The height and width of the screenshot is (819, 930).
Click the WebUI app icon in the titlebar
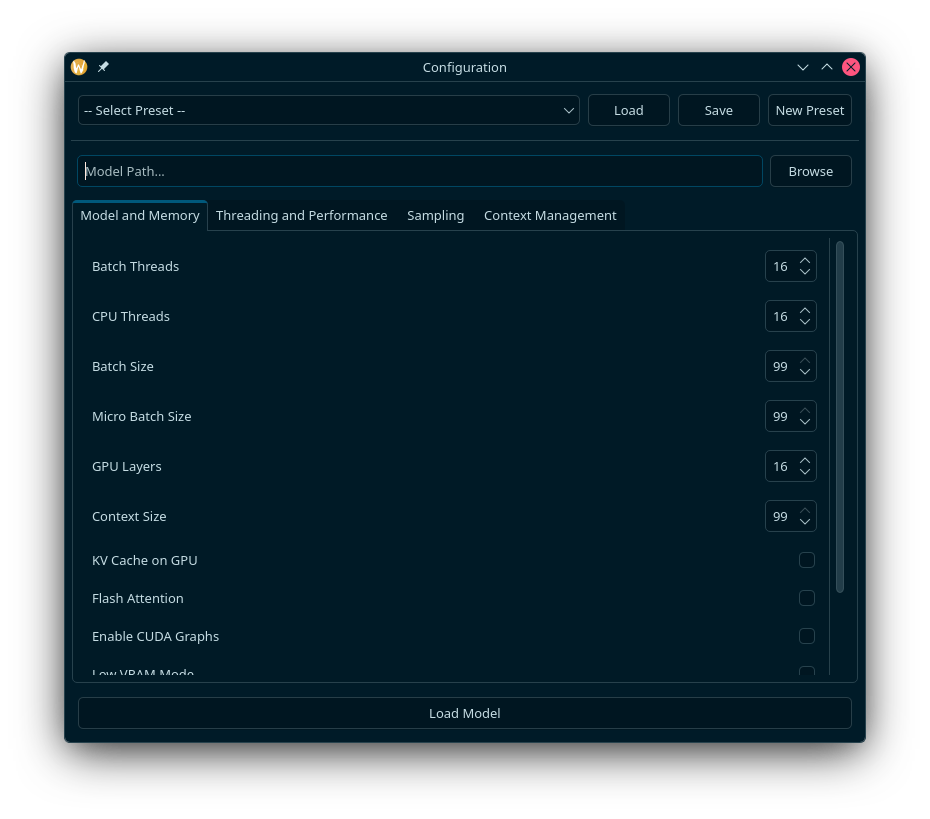click(x=79, y=67)
